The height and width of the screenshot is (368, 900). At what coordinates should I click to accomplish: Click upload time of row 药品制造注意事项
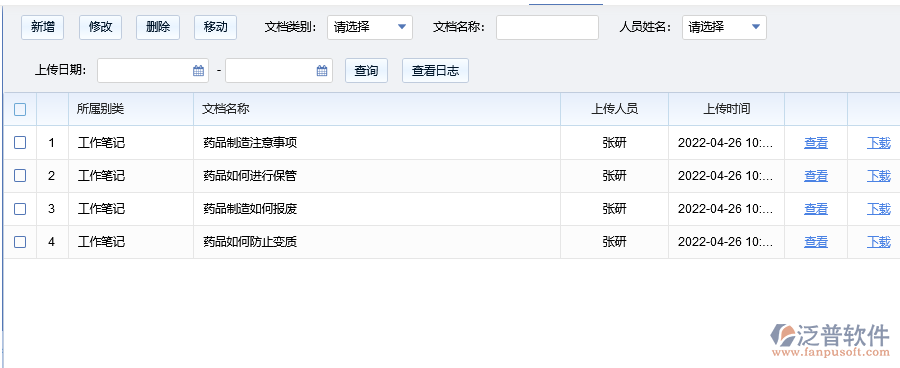click(726, 142)
